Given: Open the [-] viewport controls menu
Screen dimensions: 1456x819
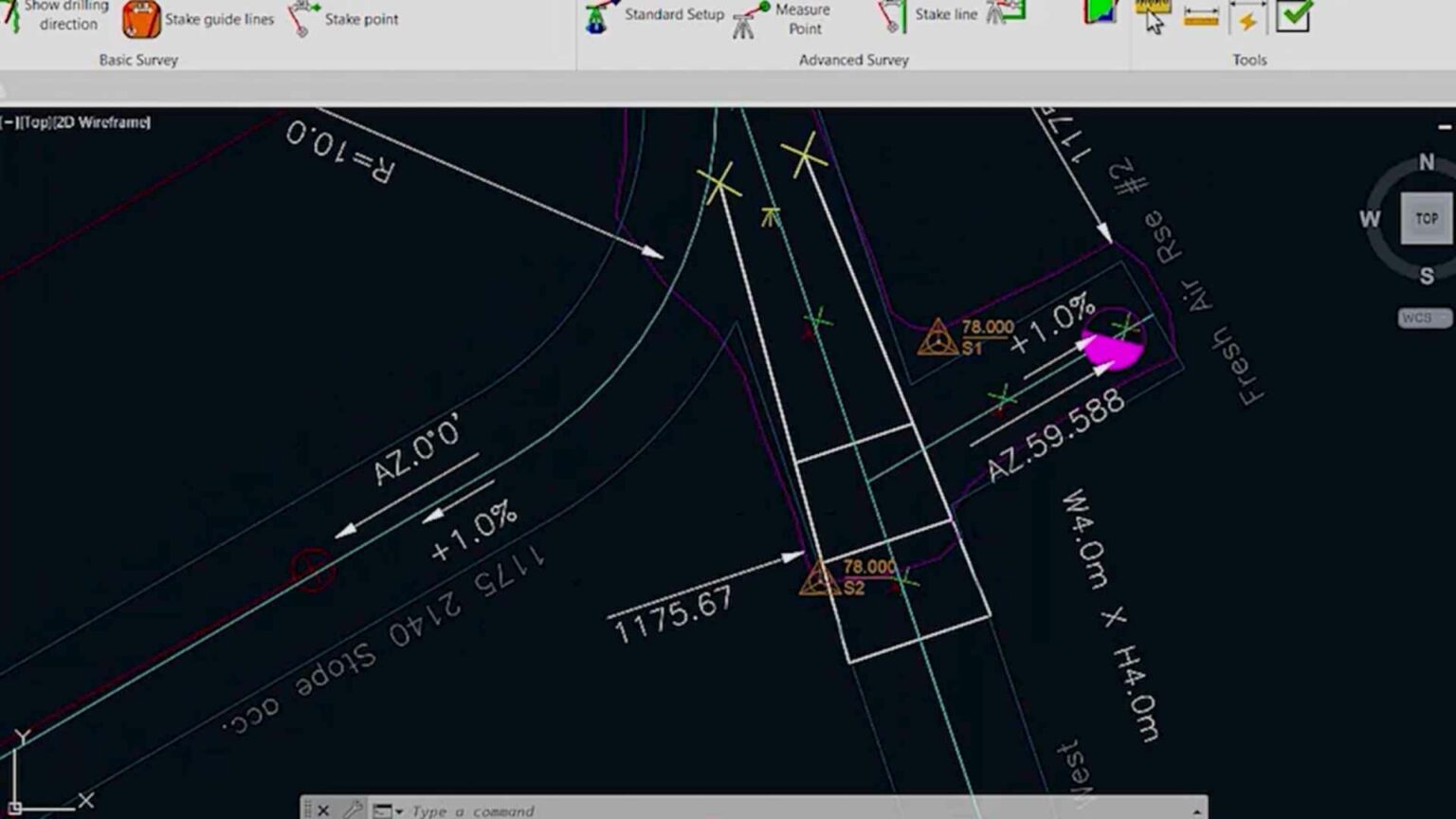Looking at the screenshot, I should coord(9,122).
